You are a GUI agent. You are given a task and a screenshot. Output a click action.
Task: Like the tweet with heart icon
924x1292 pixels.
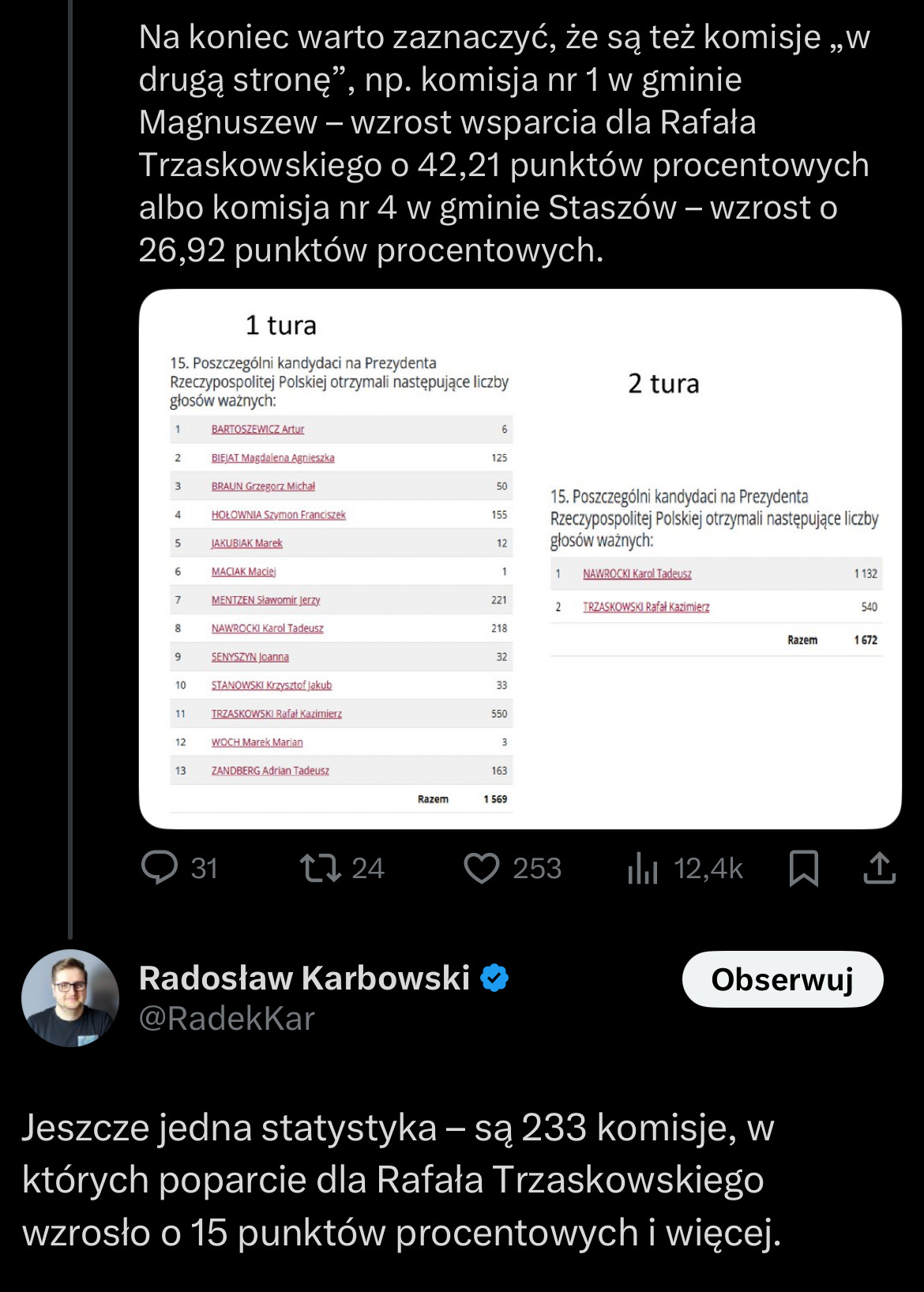[482, 868]
